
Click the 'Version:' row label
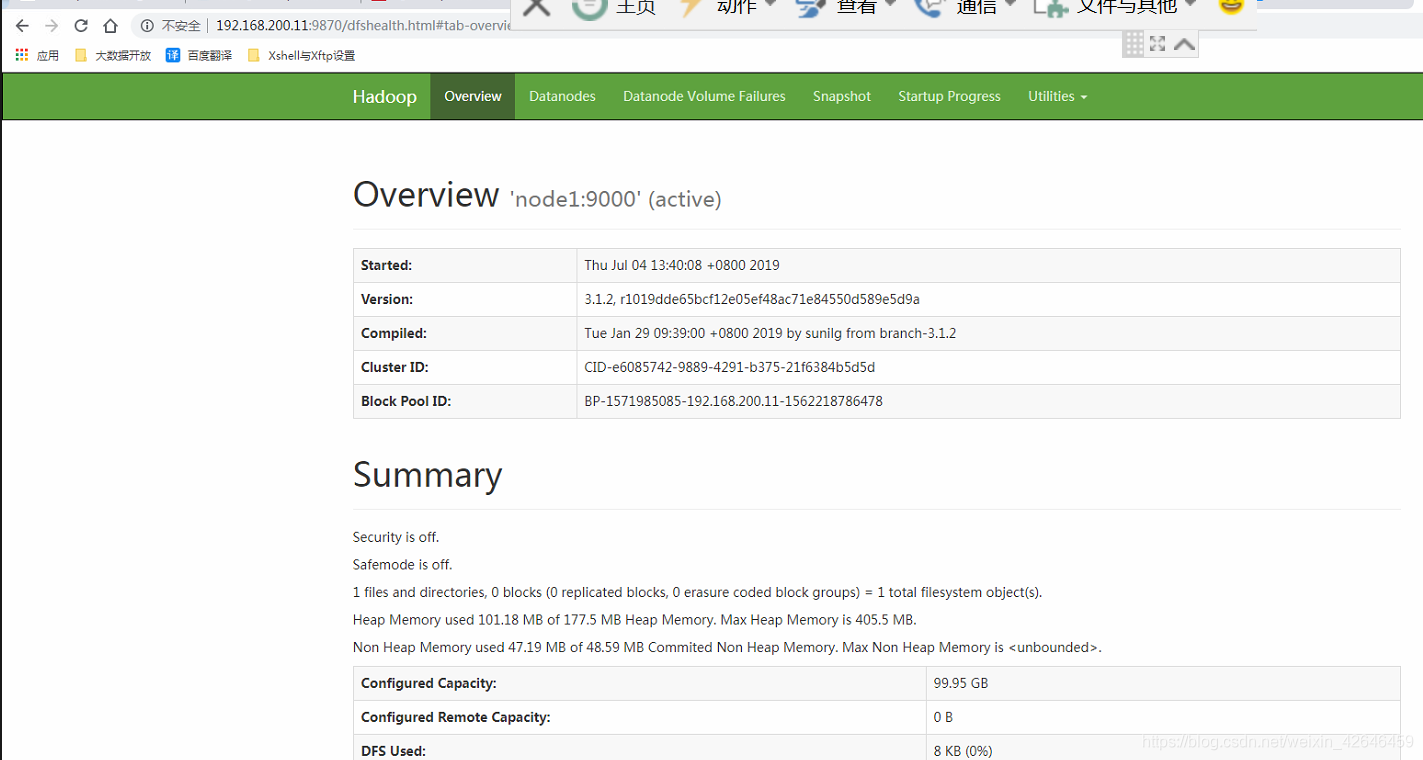pyautogui.click(x=387, y=300)
